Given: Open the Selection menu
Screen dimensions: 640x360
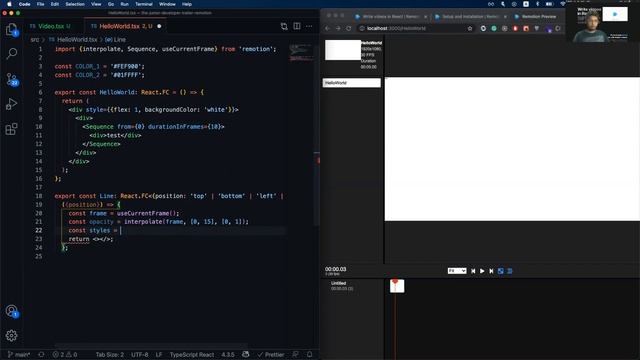Looking at the screenshot, I should (75, 4).
